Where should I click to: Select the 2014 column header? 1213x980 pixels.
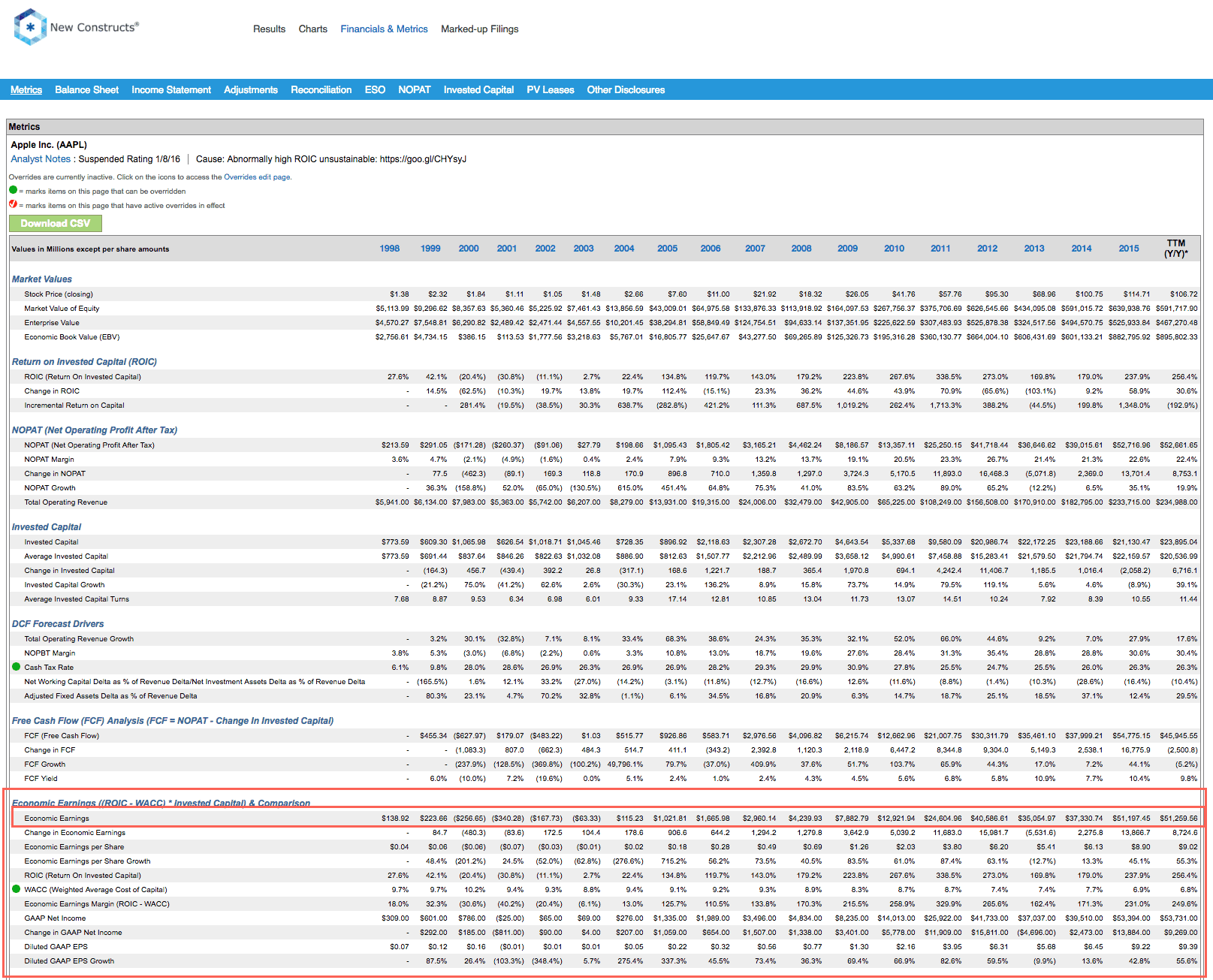[x=1082, y=249]
